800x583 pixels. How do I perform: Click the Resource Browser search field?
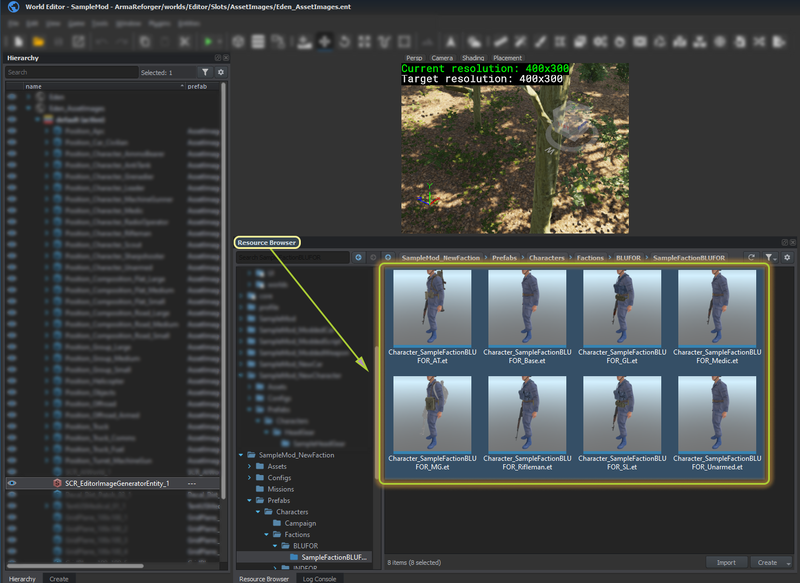pos(293,258)
